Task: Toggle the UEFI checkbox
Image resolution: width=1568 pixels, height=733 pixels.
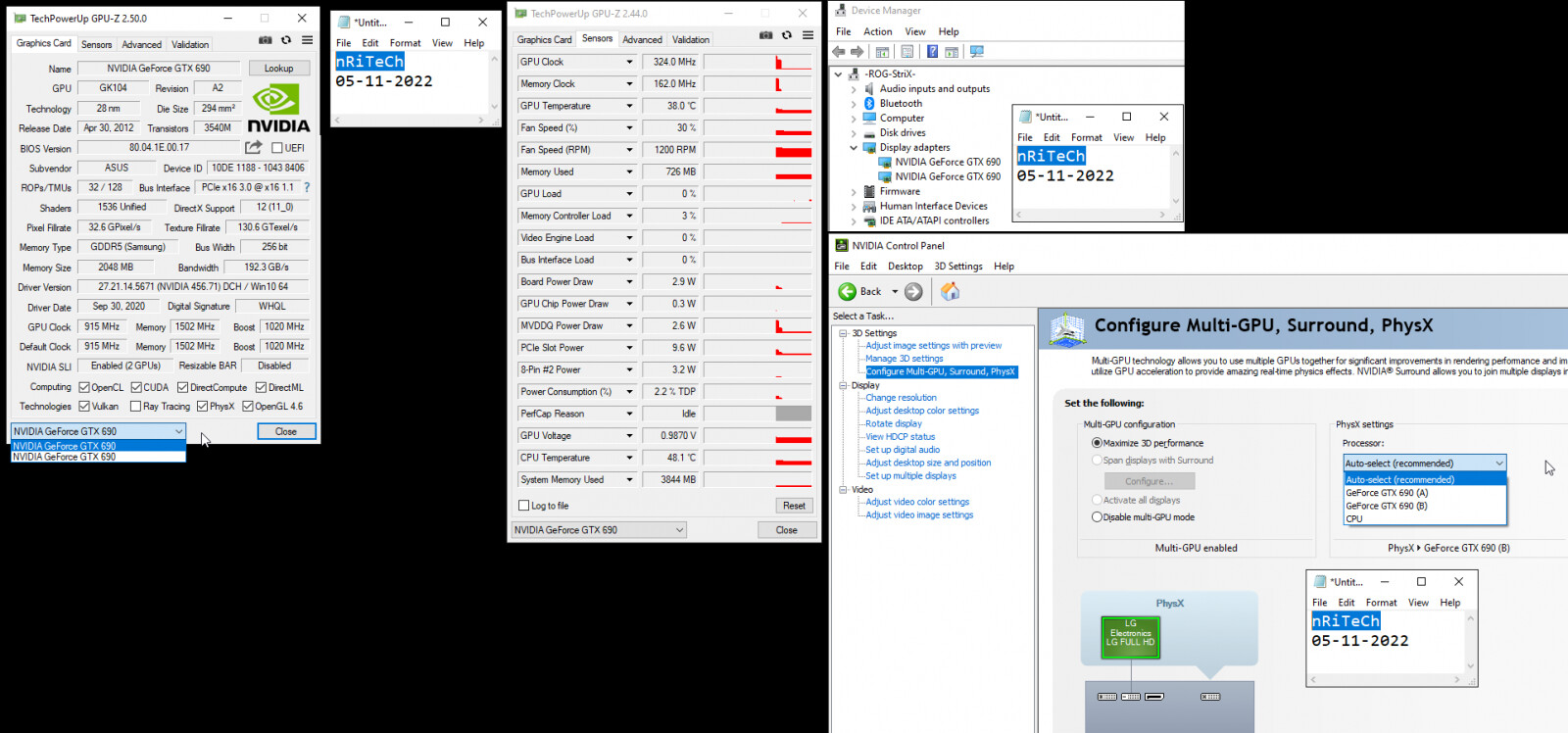Action: tap(277, 148)
